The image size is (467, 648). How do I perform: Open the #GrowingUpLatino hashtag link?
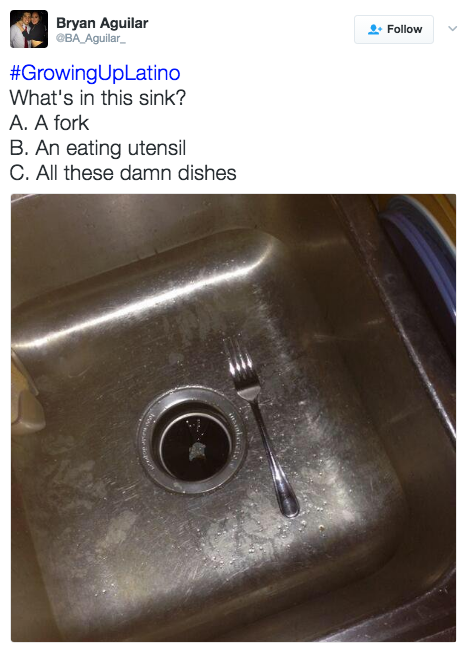point(95,73)
